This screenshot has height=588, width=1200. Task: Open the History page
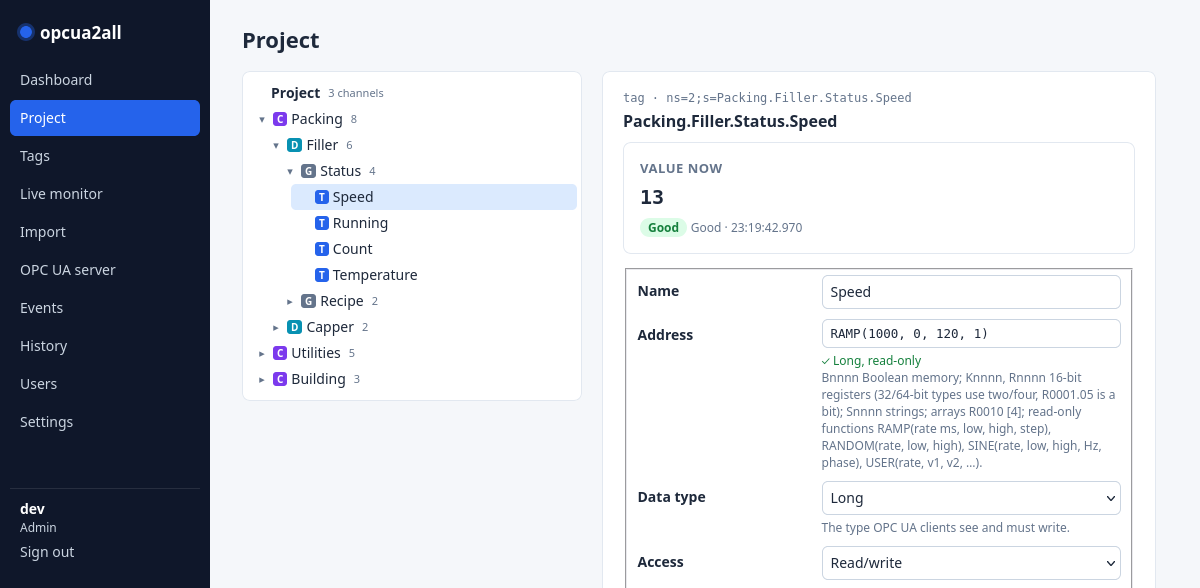click(x=105, y=346)
